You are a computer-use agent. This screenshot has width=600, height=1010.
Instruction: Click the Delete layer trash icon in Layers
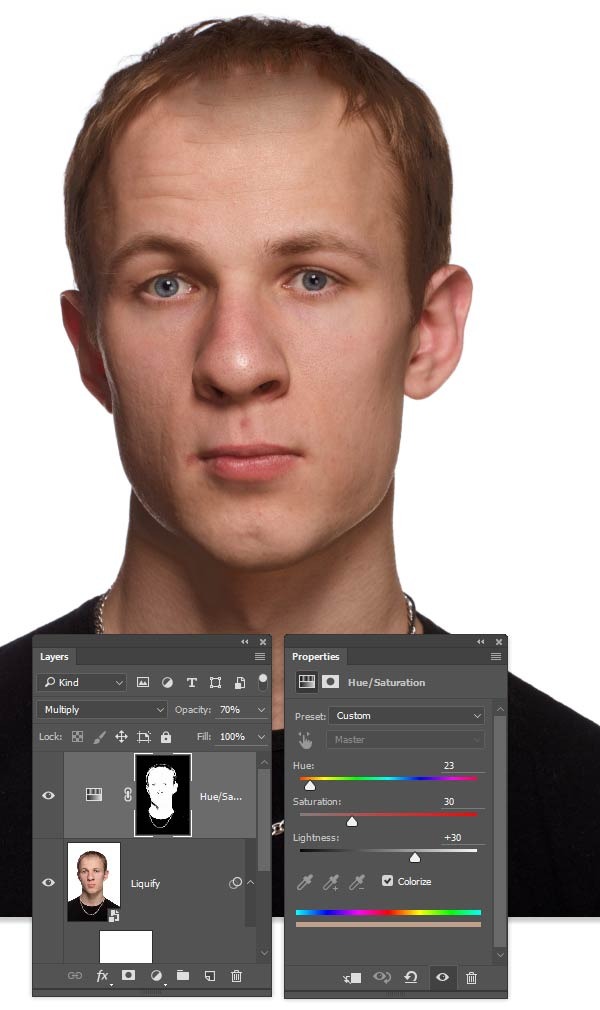237,975
